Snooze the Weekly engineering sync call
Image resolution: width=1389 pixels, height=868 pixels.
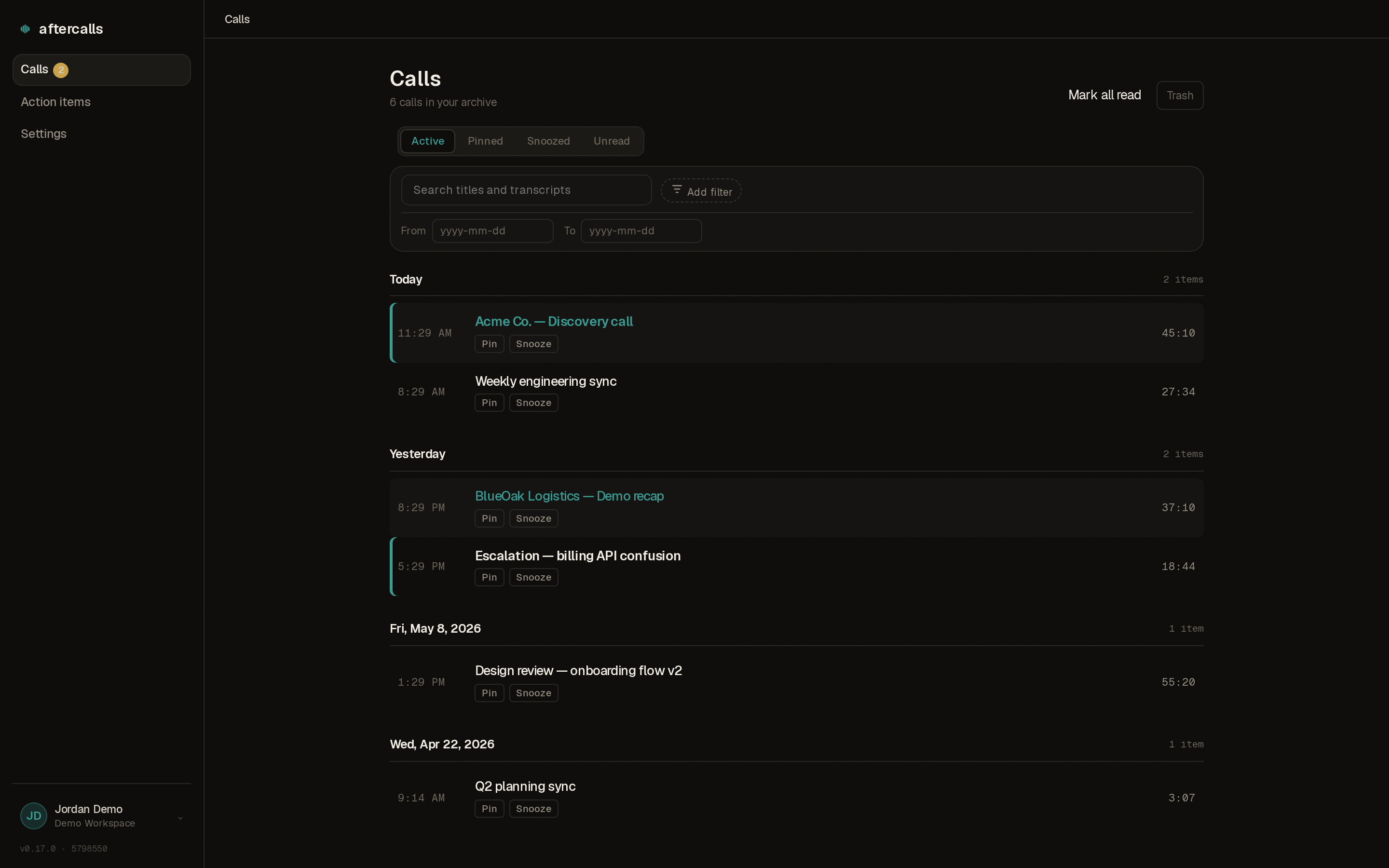(x=533, y=403)
